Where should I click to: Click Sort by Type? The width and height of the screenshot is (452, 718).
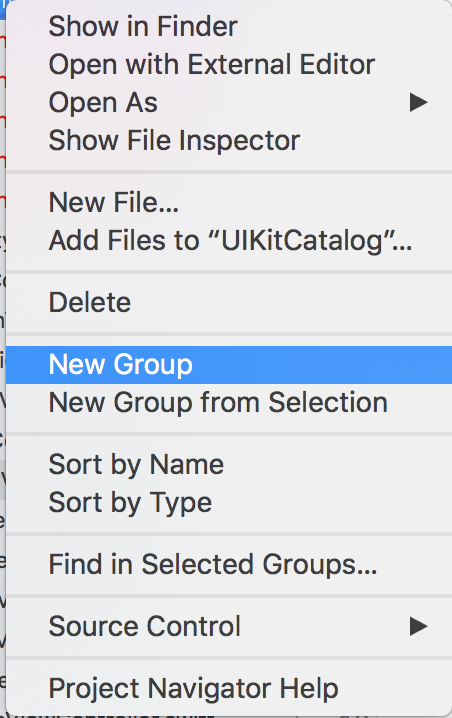tap(229, 503)
